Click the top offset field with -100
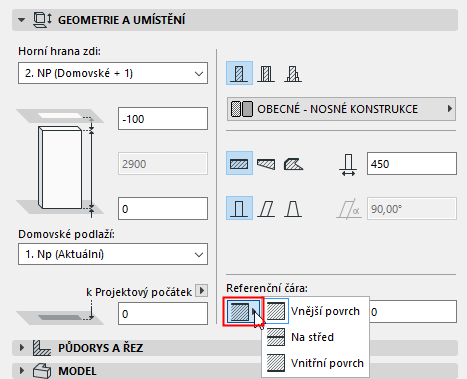The image size is (467, 379). [x=163, y=119]
